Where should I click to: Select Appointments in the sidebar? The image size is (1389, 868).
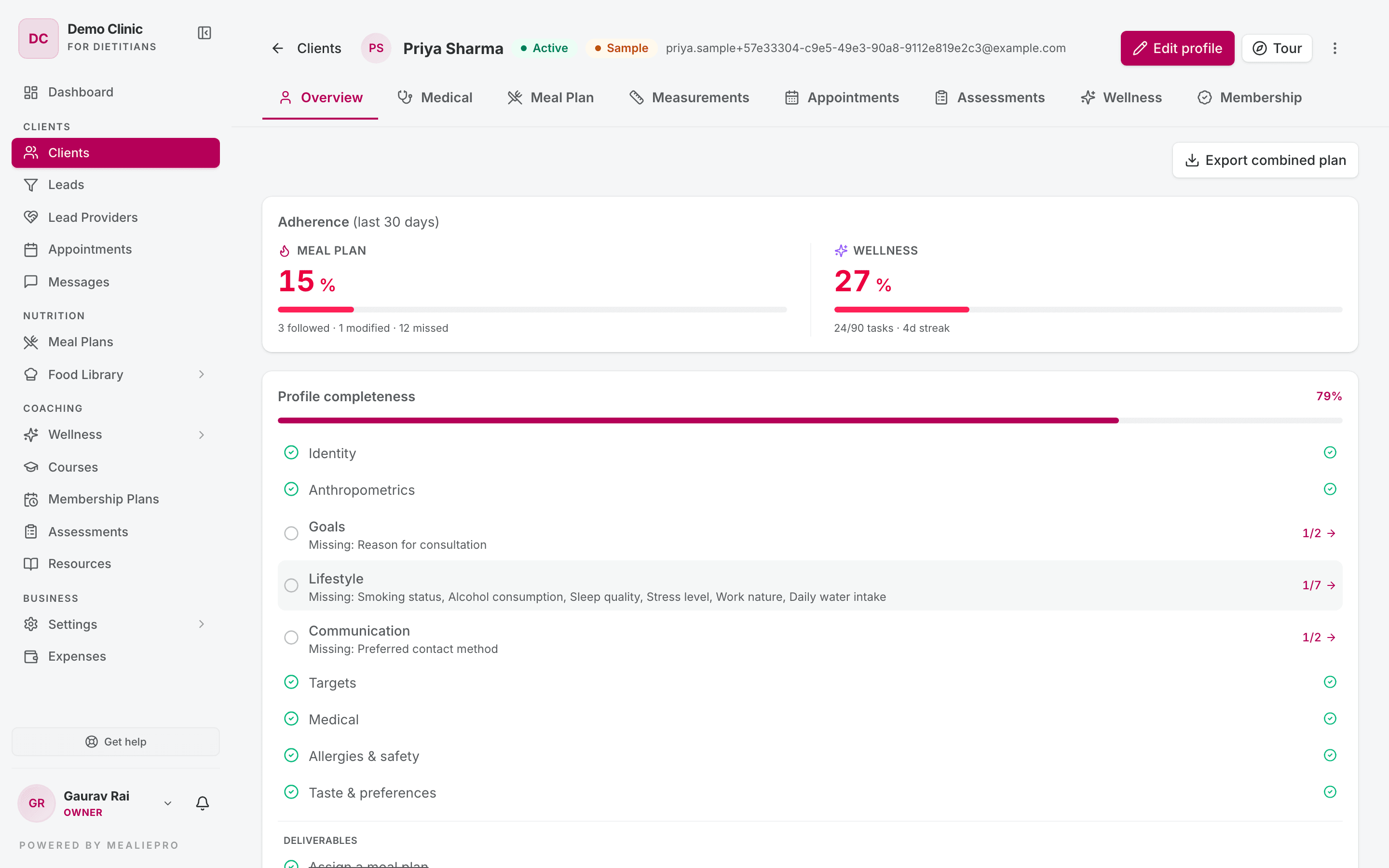point(116,250)
